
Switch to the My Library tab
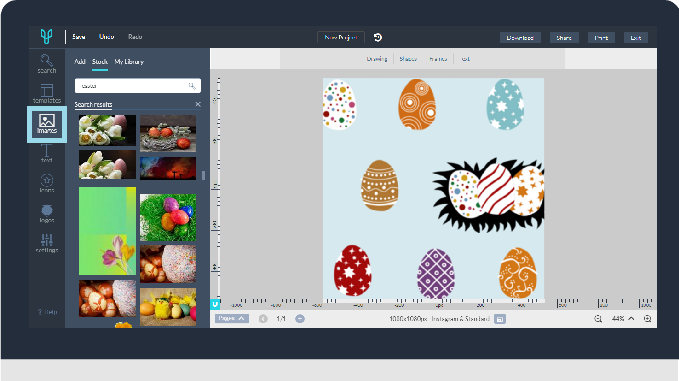129,61
